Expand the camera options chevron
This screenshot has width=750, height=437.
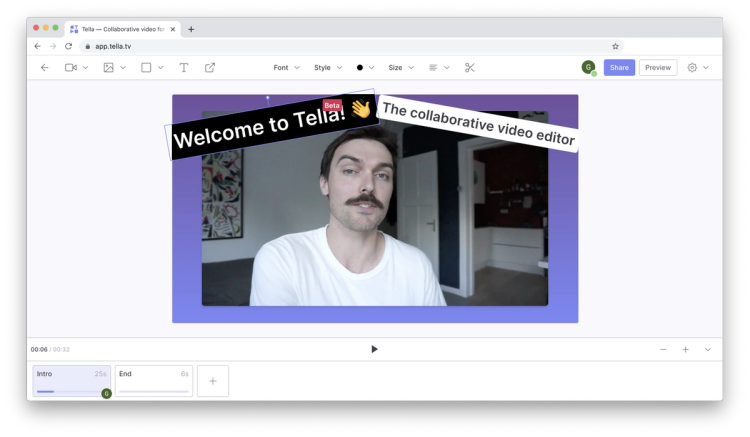pos(86,68)
